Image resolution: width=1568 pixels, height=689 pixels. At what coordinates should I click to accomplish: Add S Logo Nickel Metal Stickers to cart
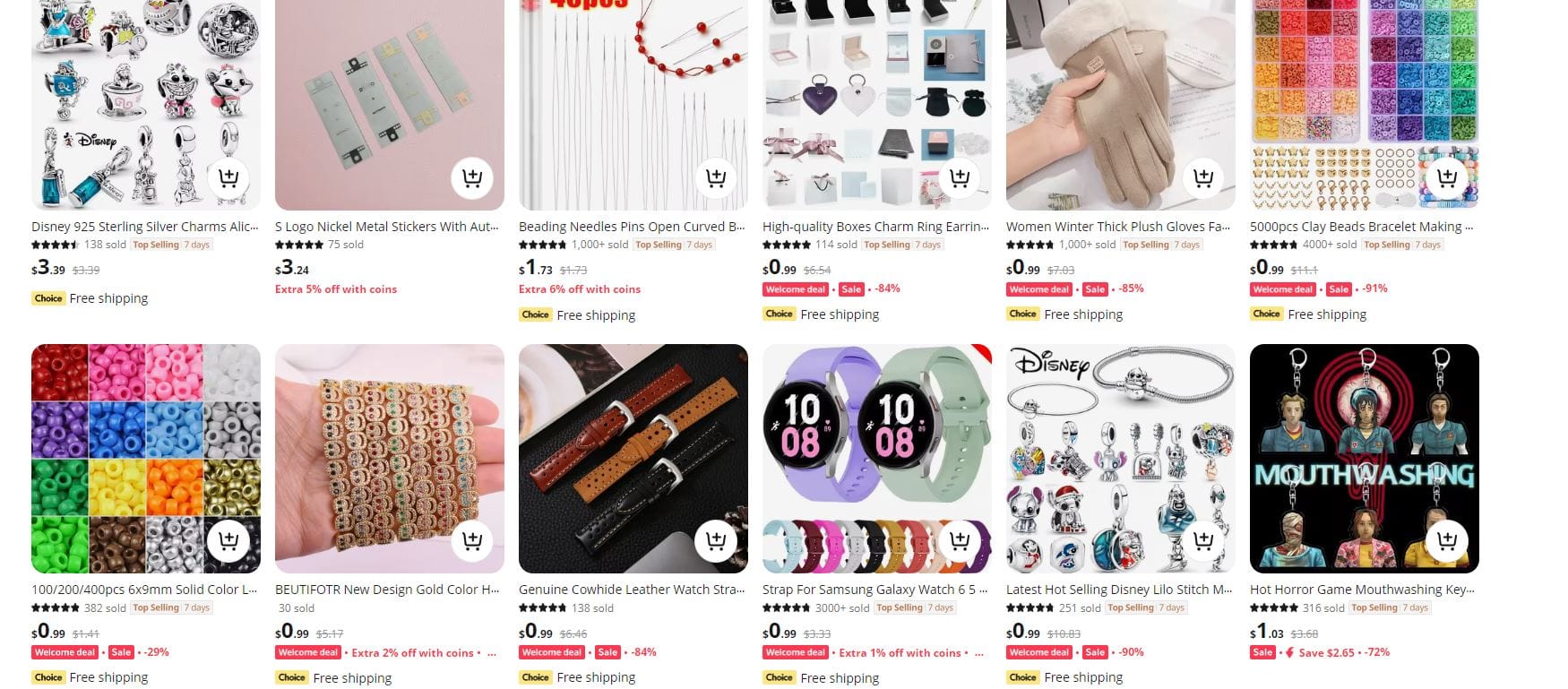click(x=472, y=177)
